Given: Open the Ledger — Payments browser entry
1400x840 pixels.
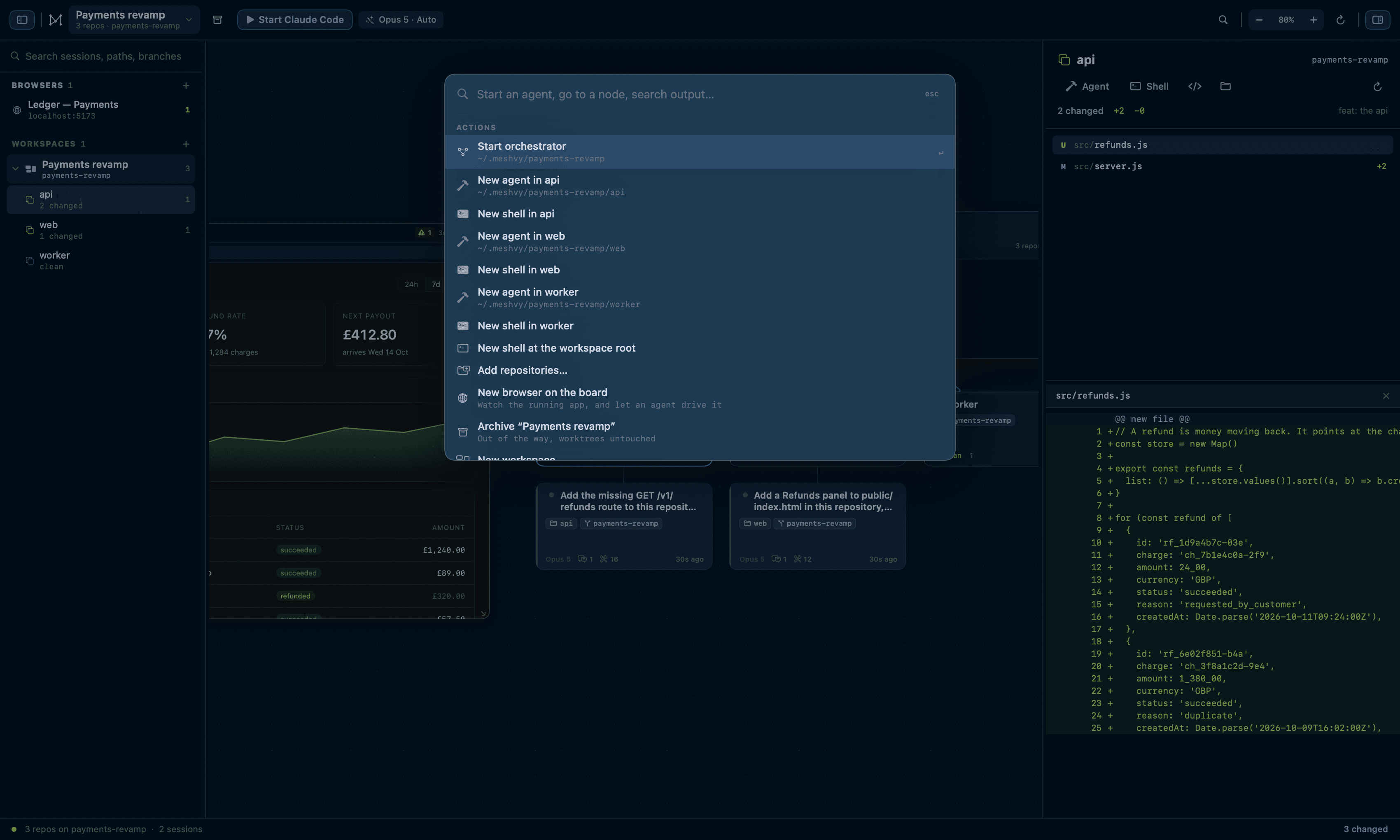Looking at the screenshot, I should tap(101, 110).
